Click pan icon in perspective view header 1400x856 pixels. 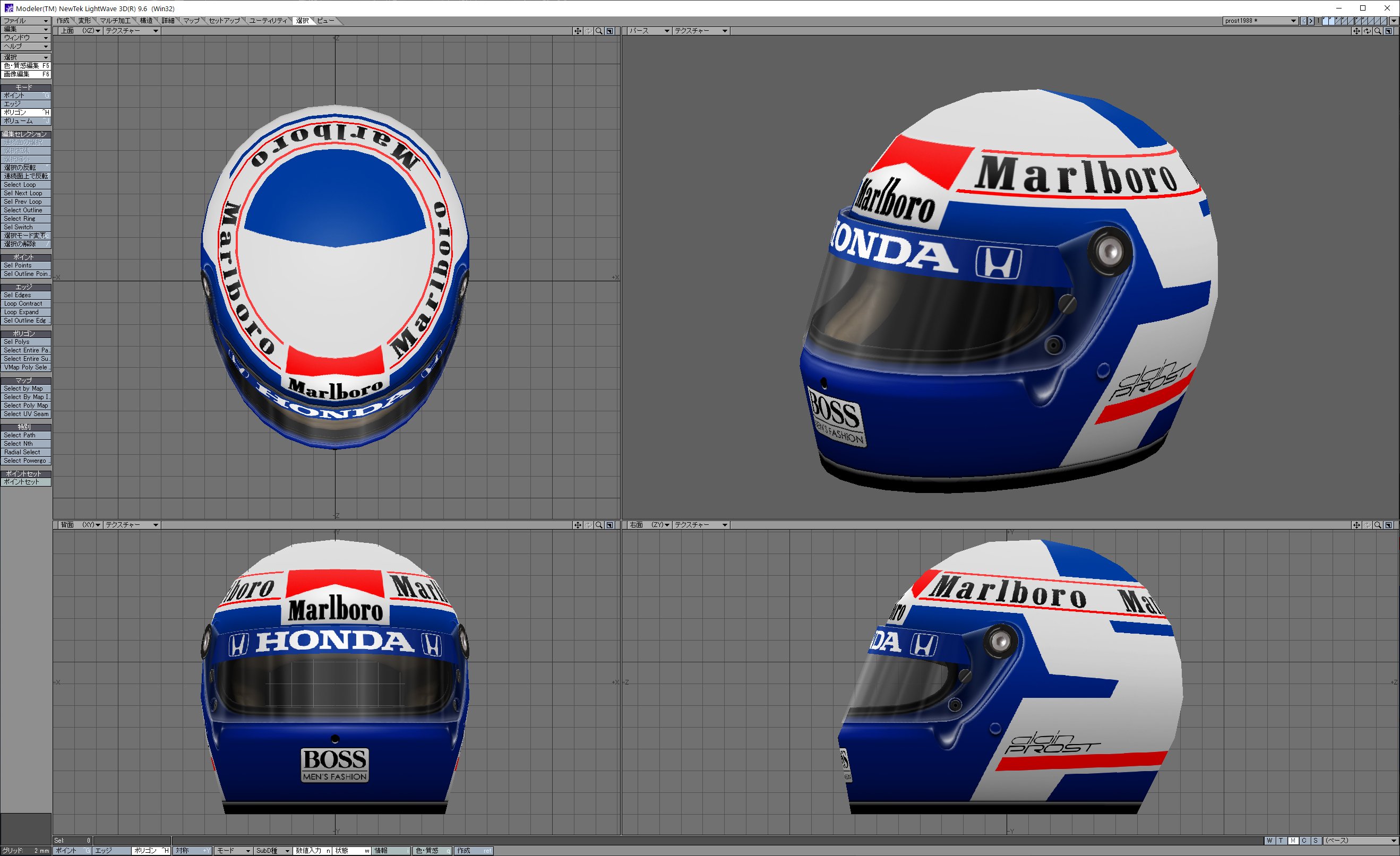click(1357, 31)
